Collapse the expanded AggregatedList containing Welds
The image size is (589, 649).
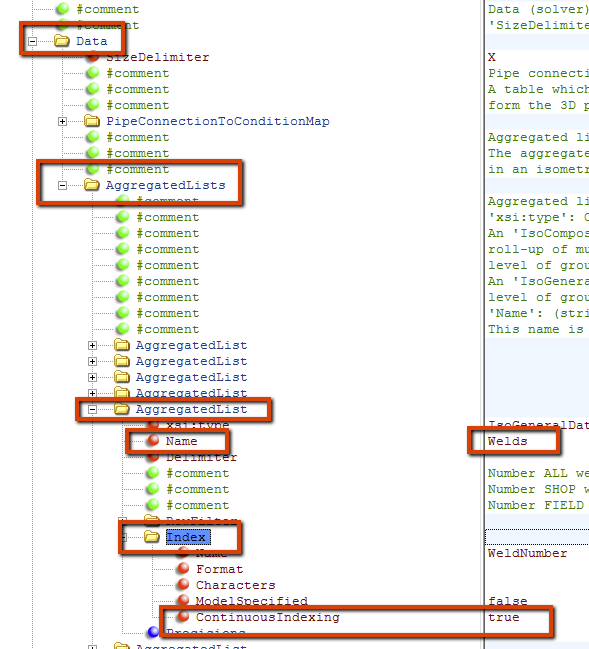(x=92, y=409)
